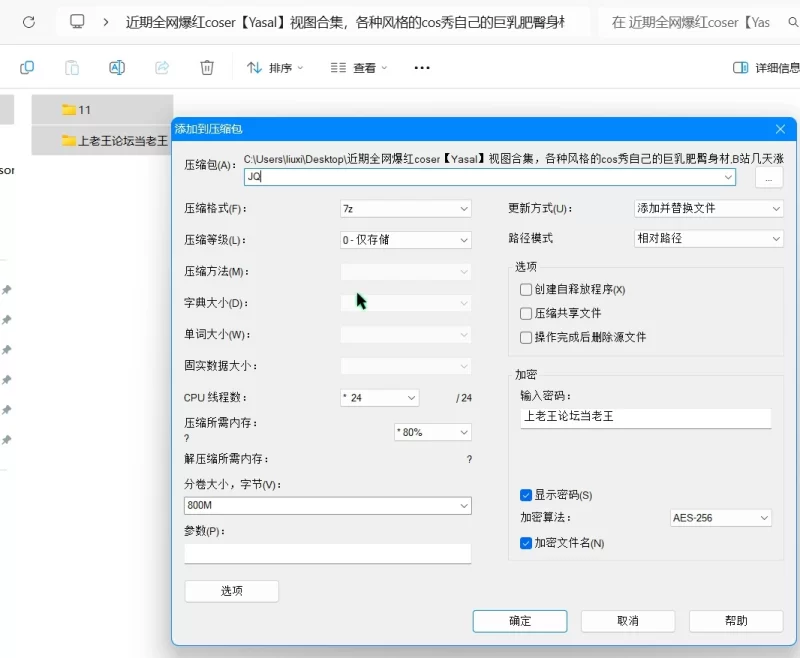Click the share icon in Explorer toolbar
The image size is (800, 658).
(162, 67)
